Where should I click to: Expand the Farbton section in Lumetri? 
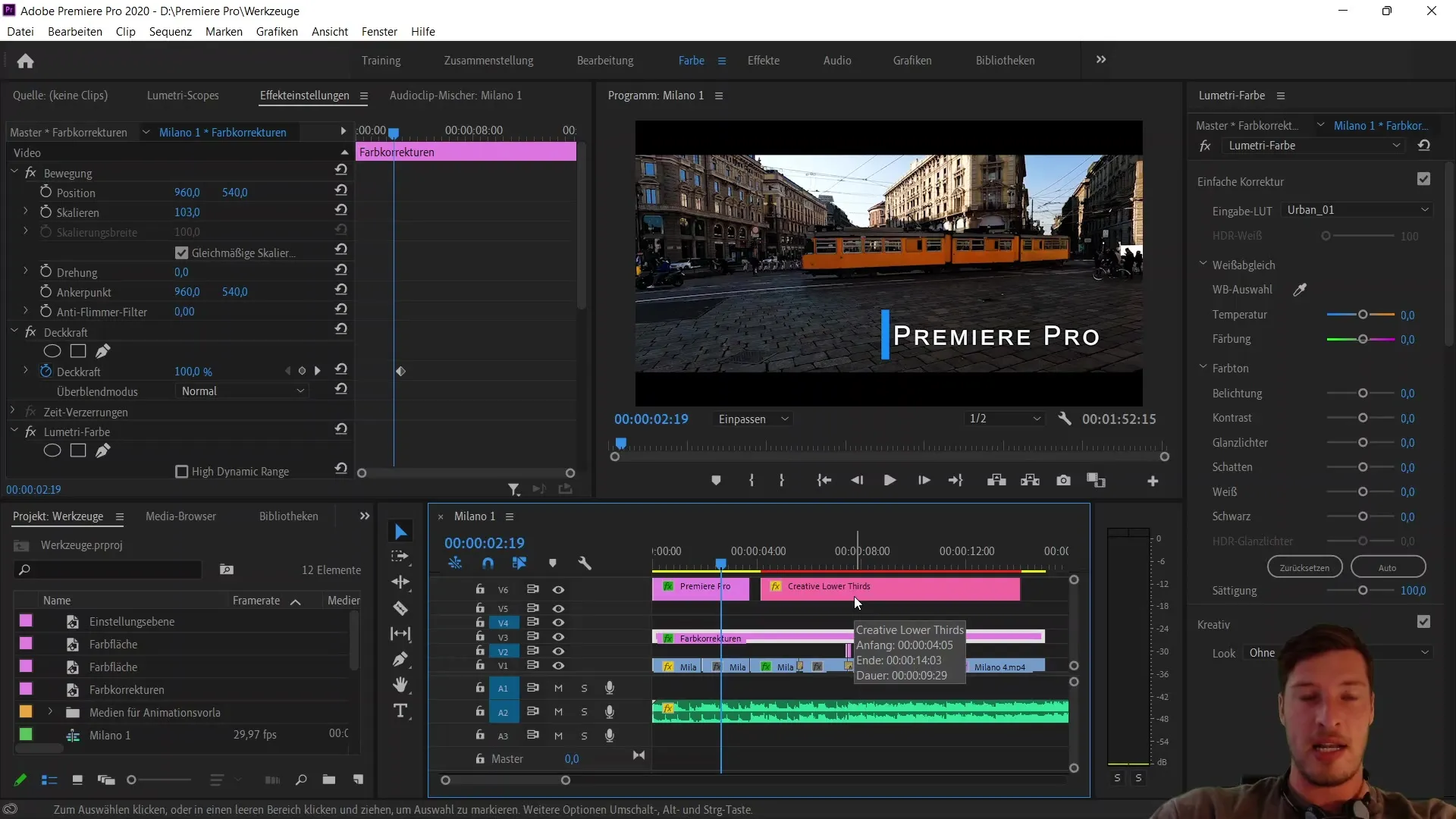[1204, 368]
